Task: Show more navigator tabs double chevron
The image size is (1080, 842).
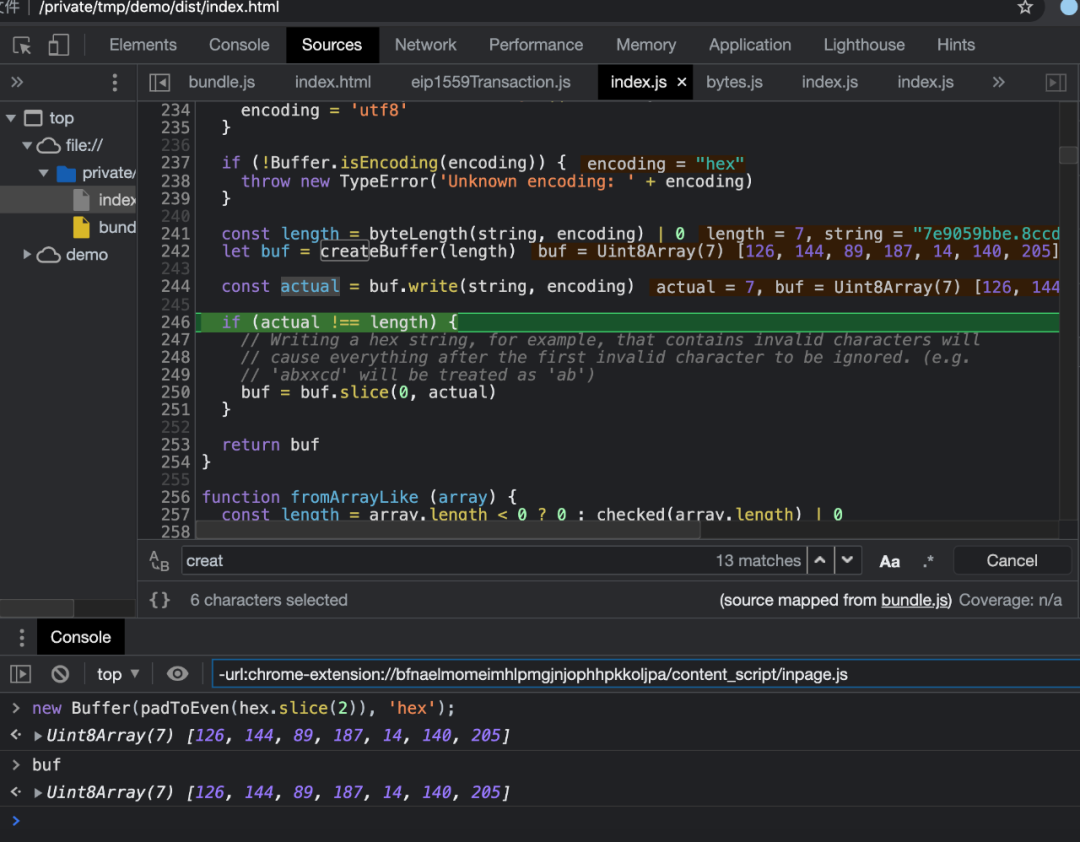Action: pos(17,82)
